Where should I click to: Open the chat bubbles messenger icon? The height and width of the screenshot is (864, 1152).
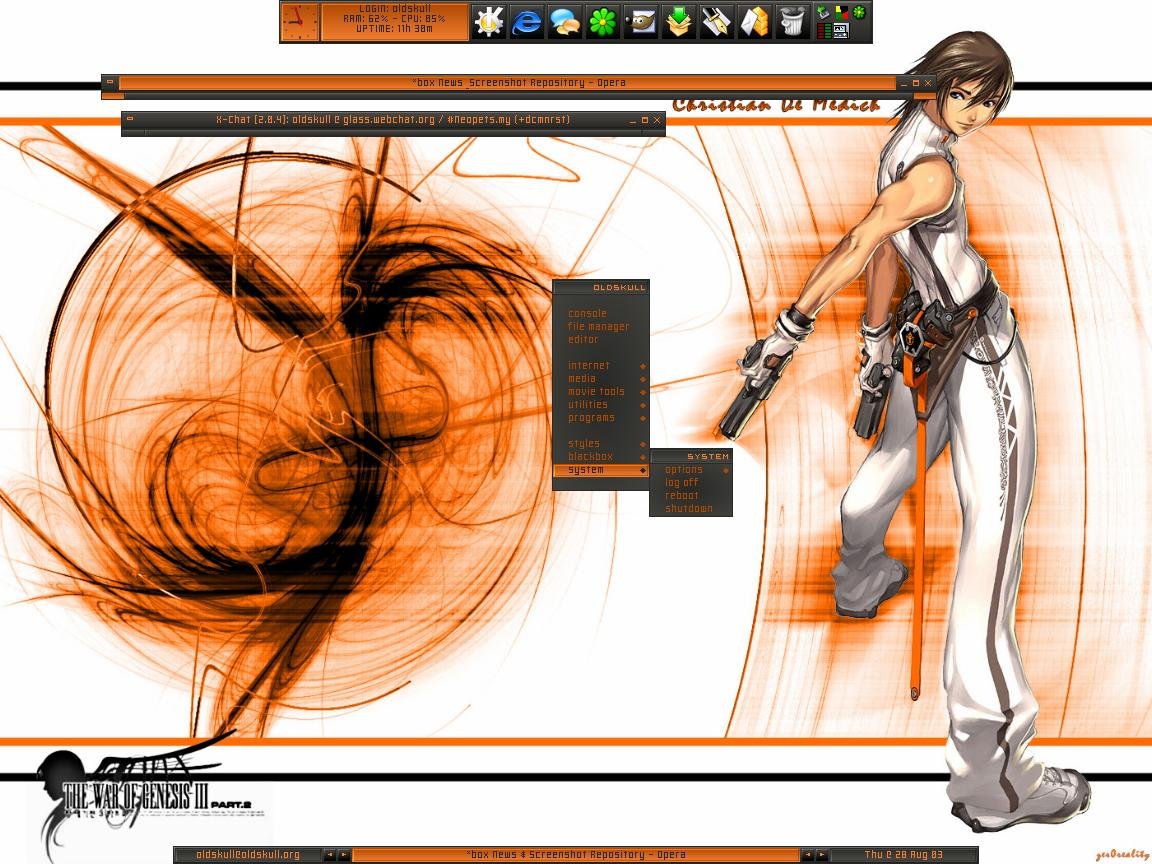565,21
